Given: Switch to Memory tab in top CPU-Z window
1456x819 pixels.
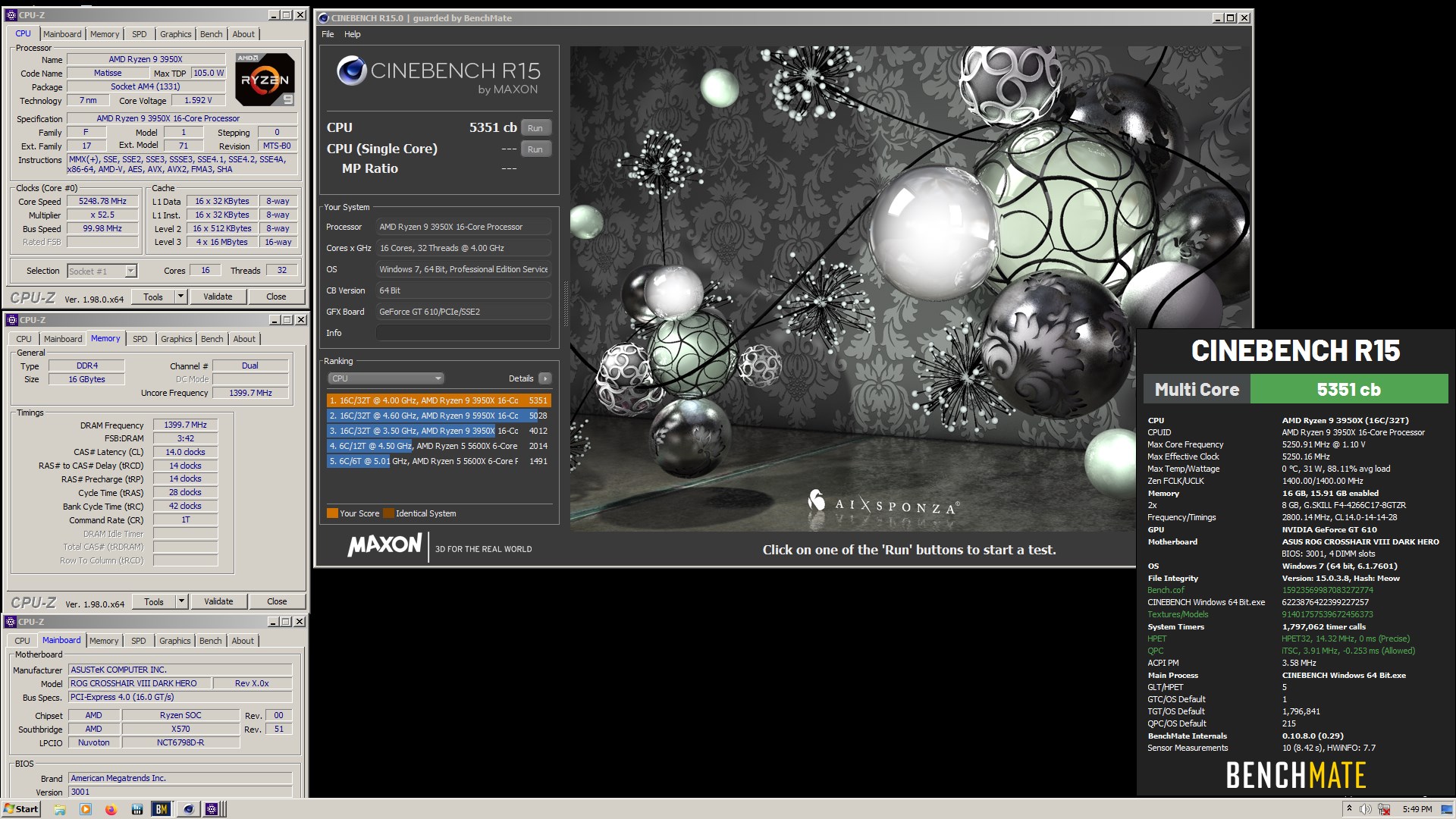Looking at the screenshot, I should point(105,34).
